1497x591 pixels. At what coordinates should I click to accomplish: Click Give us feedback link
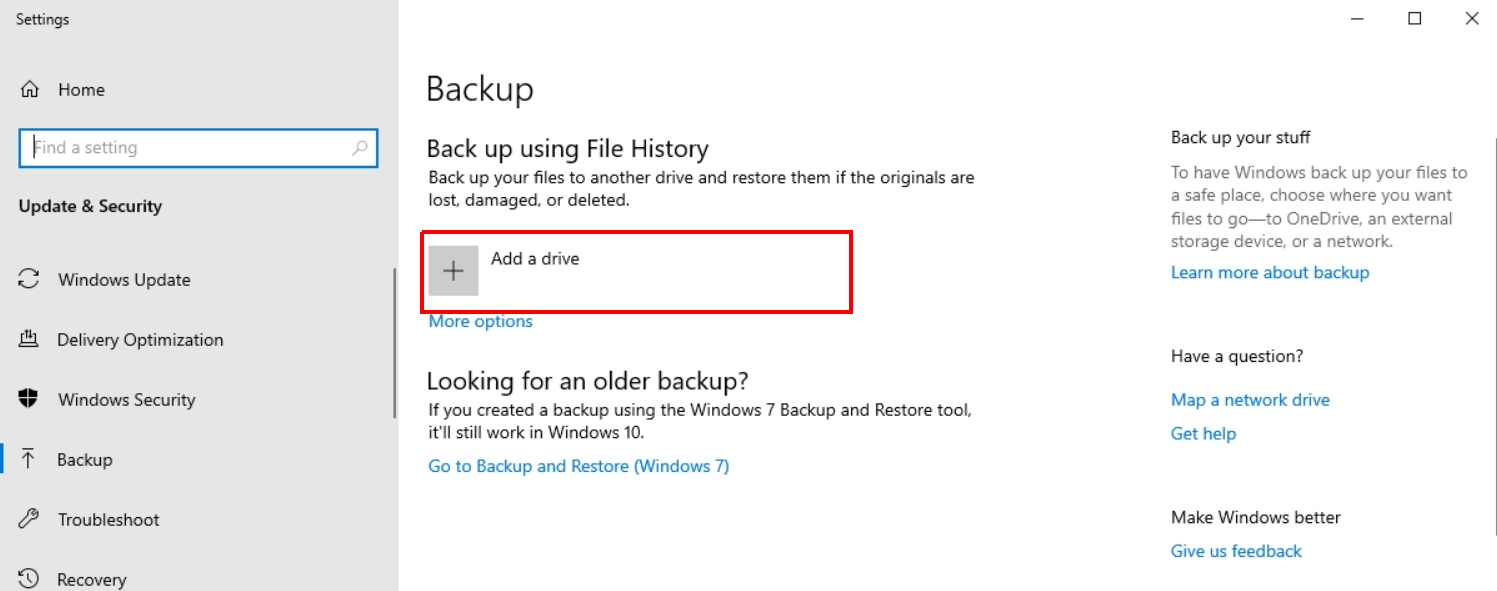tap(1236, 552)
